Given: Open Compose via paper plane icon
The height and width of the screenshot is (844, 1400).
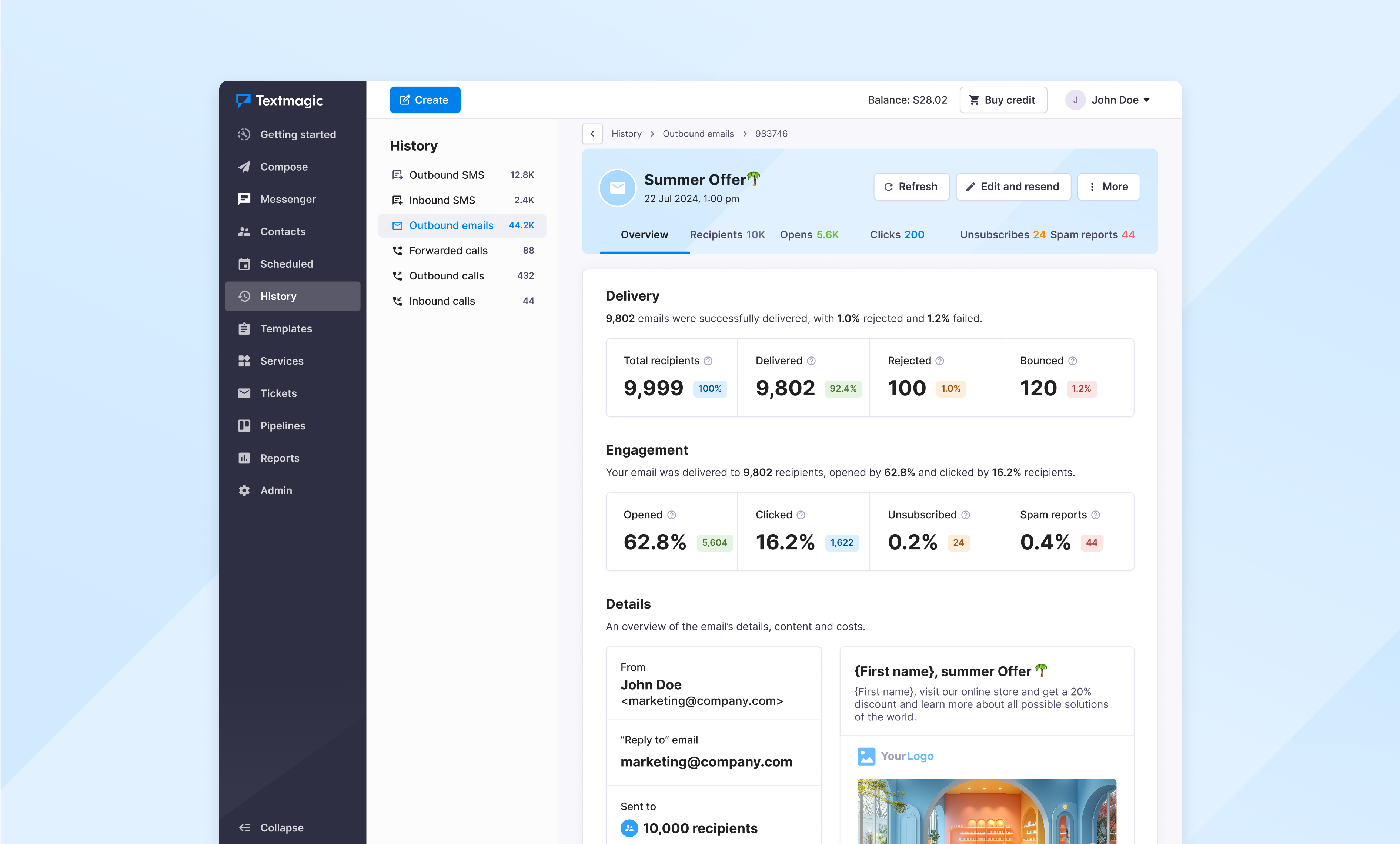Looking at the screenshot, I should (244, 167).
